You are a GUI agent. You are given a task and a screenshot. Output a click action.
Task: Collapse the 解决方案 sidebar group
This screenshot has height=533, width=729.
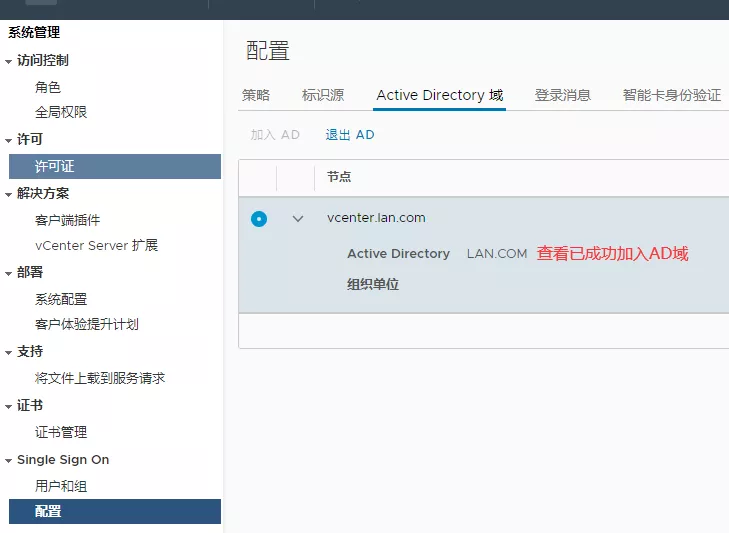[9, 194]
